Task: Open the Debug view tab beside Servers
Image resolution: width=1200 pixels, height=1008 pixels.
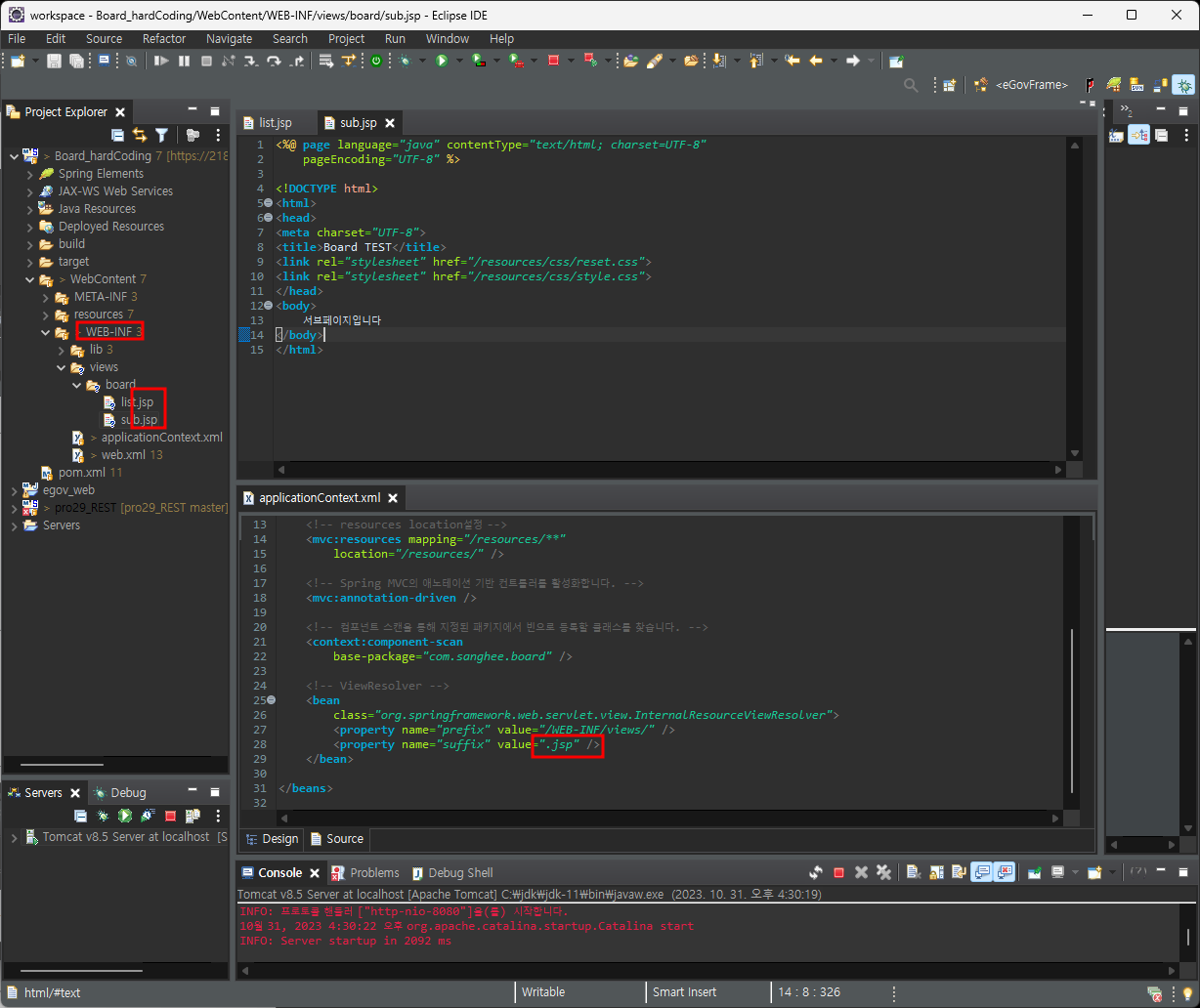Action: point(119,793)
